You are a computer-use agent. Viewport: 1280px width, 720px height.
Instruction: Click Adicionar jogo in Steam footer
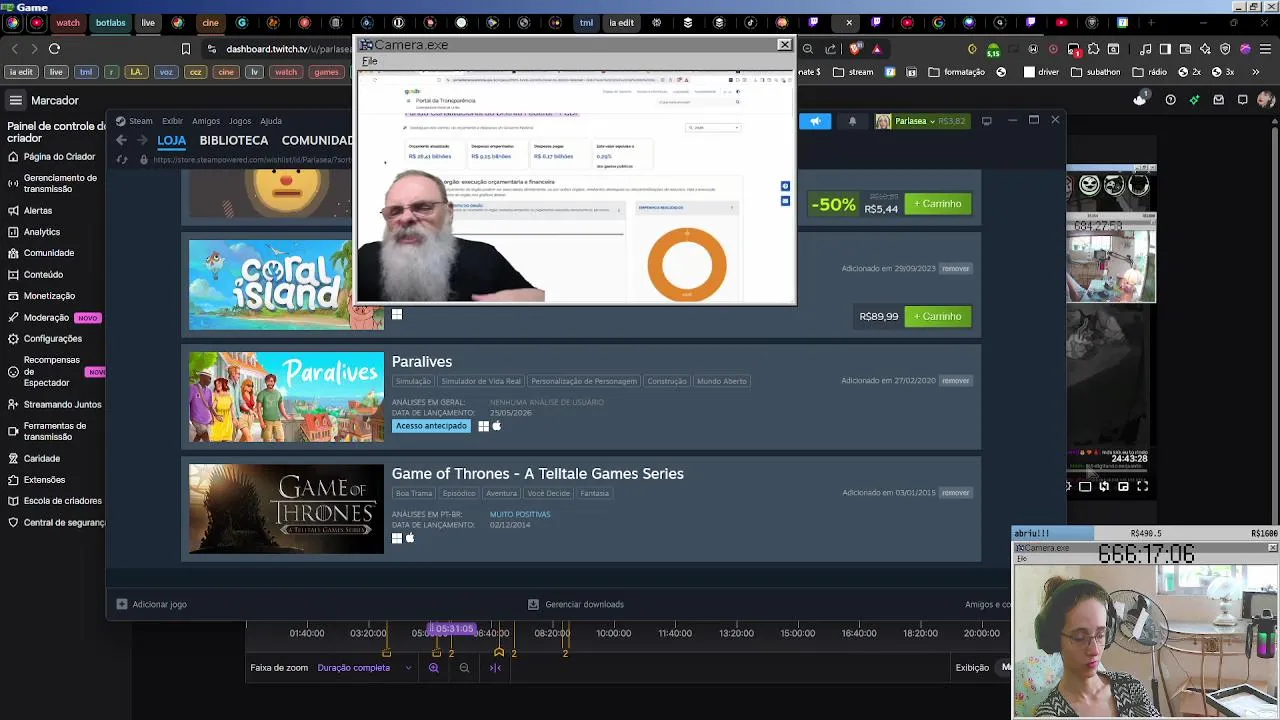pyautogui.click(x=151, y=604)
